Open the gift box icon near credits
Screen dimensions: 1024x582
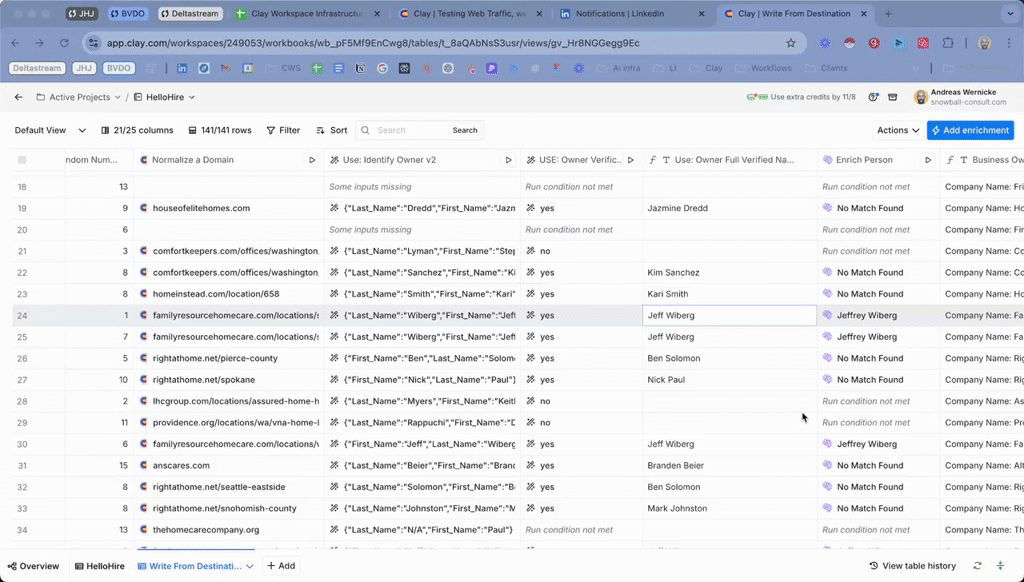893,97
